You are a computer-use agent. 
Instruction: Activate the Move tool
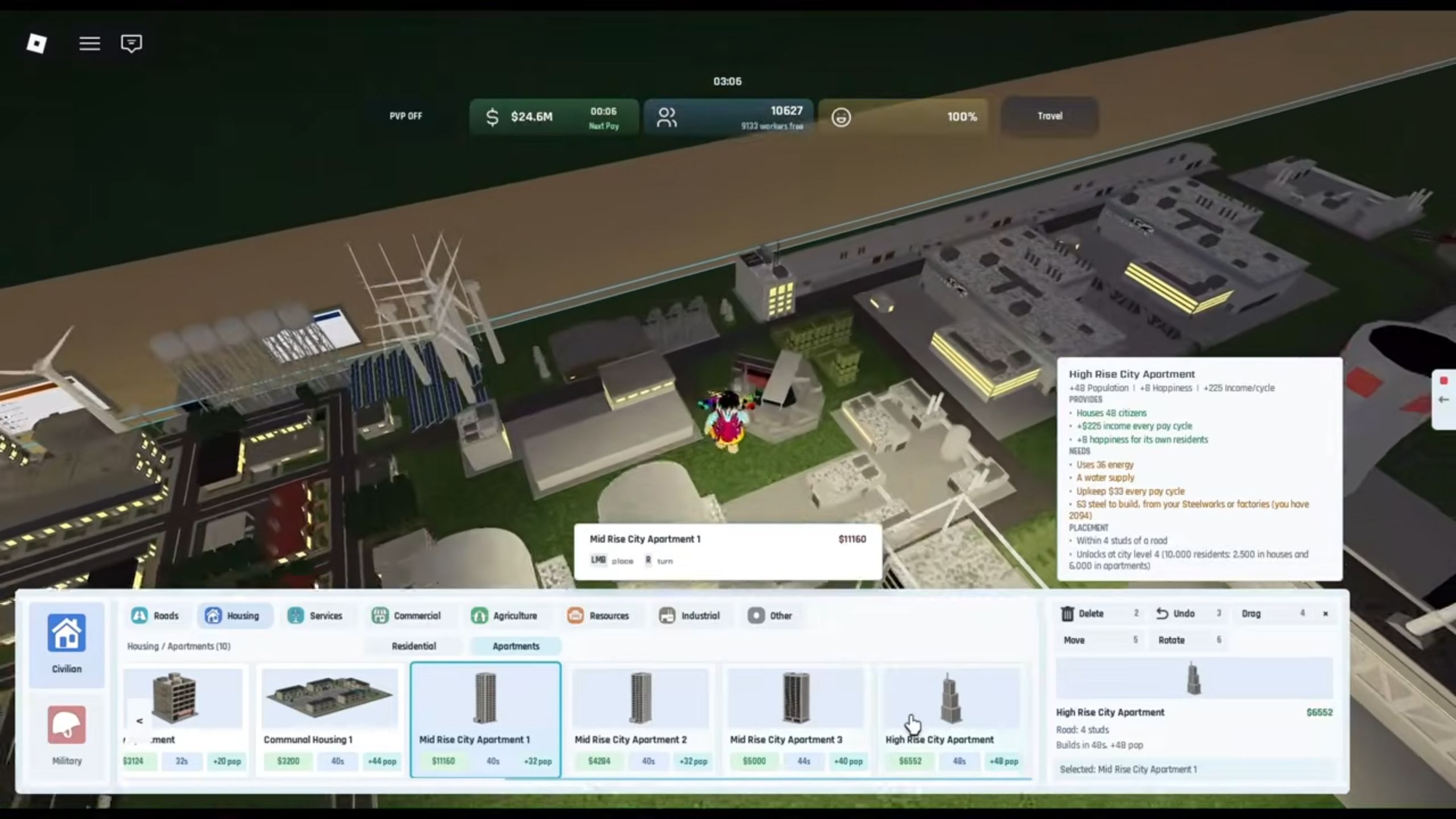coord(1101,640)
